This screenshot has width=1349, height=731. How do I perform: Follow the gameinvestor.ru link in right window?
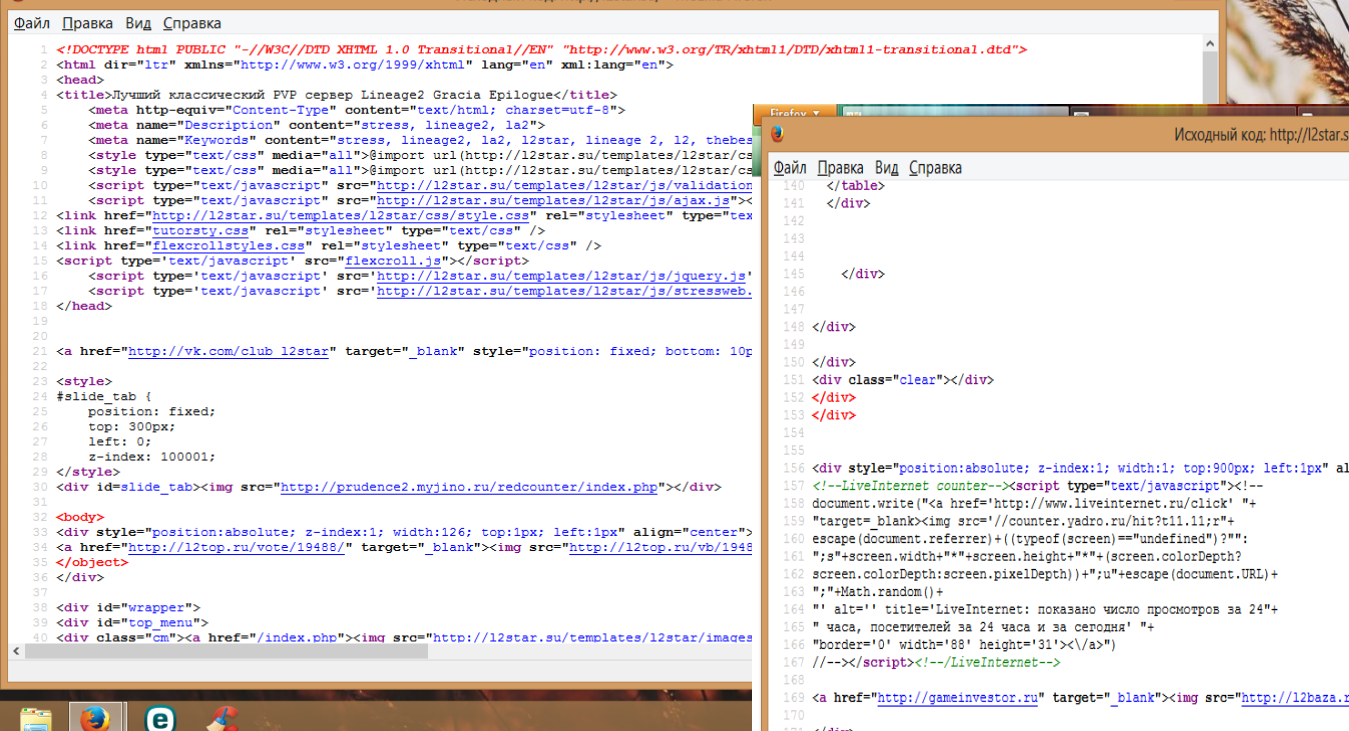tap(960, 697)
